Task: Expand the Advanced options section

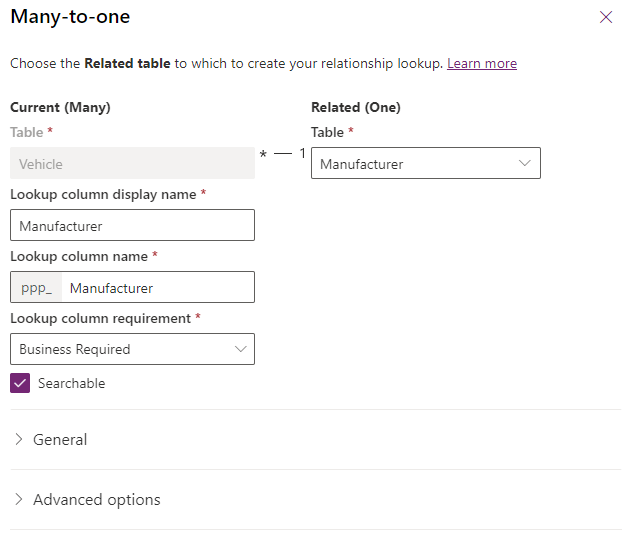Action: click(x=96, y=500)
